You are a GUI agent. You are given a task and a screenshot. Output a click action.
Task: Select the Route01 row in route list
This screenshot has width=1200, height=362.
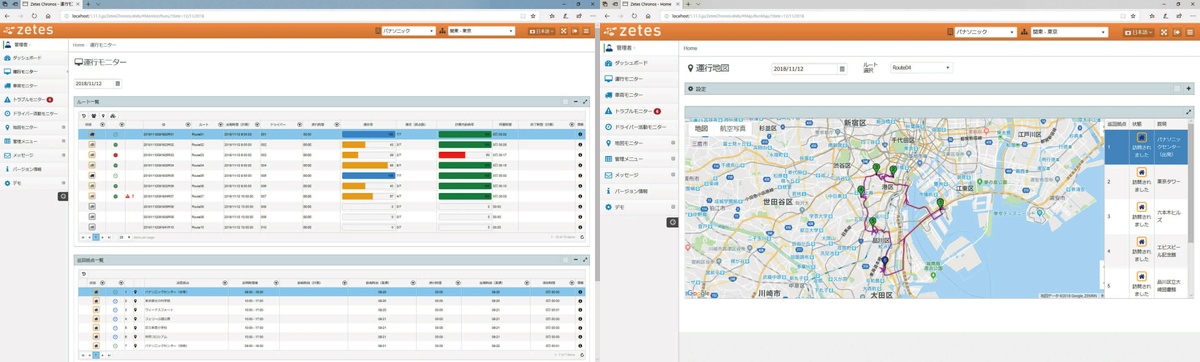pyautogui.click(x=331, y=134)
